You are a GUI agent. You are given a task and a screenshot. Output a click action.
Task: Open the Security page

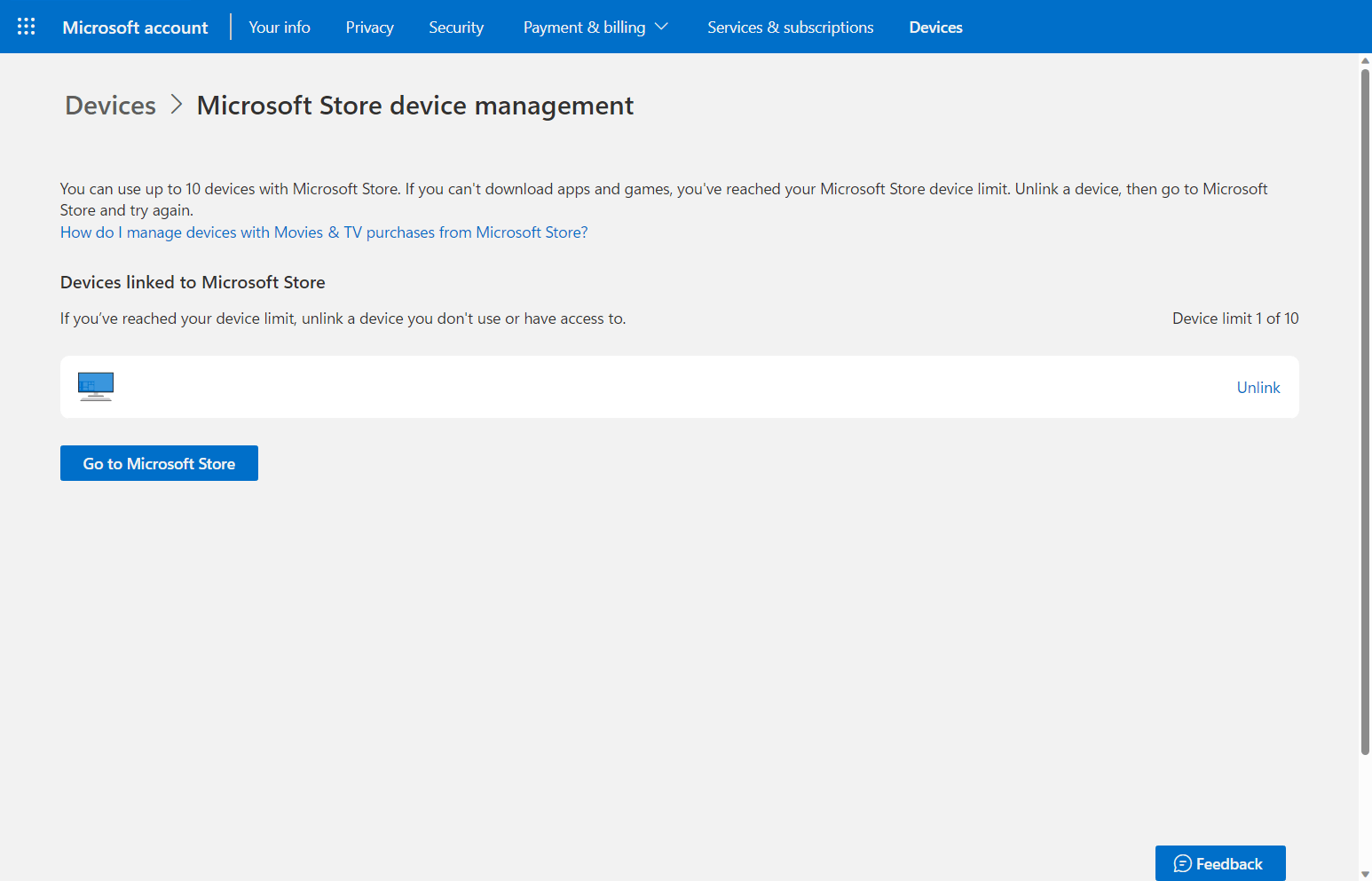[456, 28]
